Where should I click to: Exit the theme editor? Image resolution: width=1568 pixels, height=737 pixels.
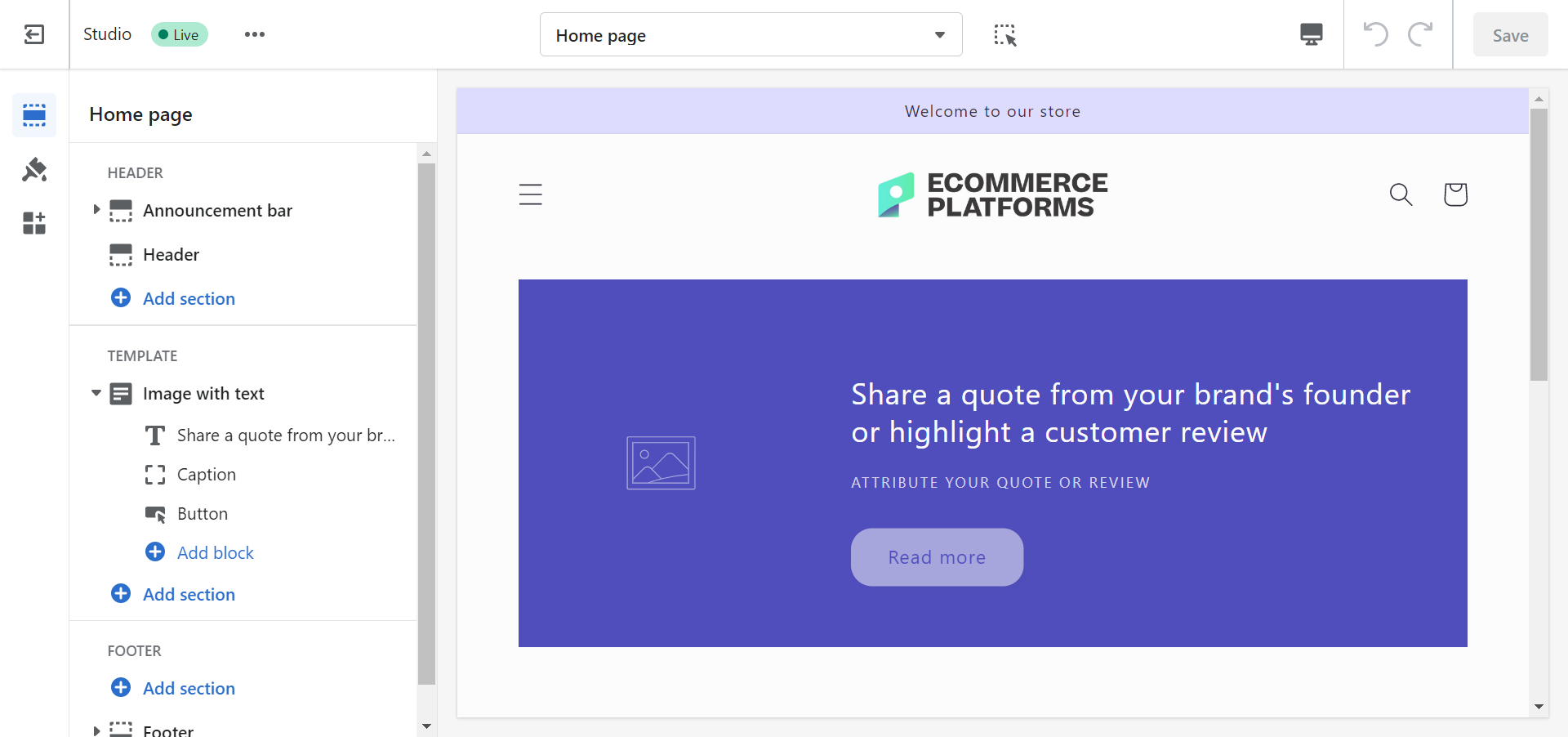click(33, 34)
